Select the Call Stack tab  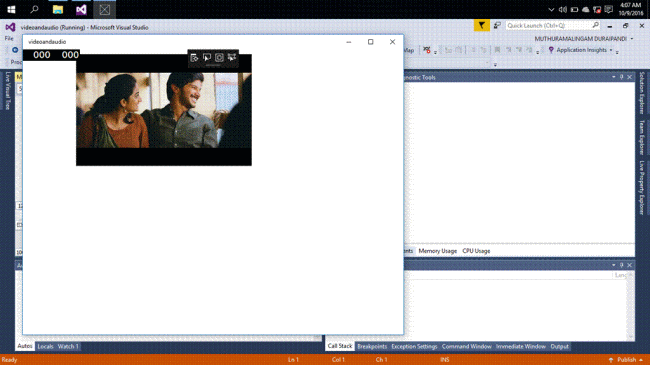coord(340,346)
